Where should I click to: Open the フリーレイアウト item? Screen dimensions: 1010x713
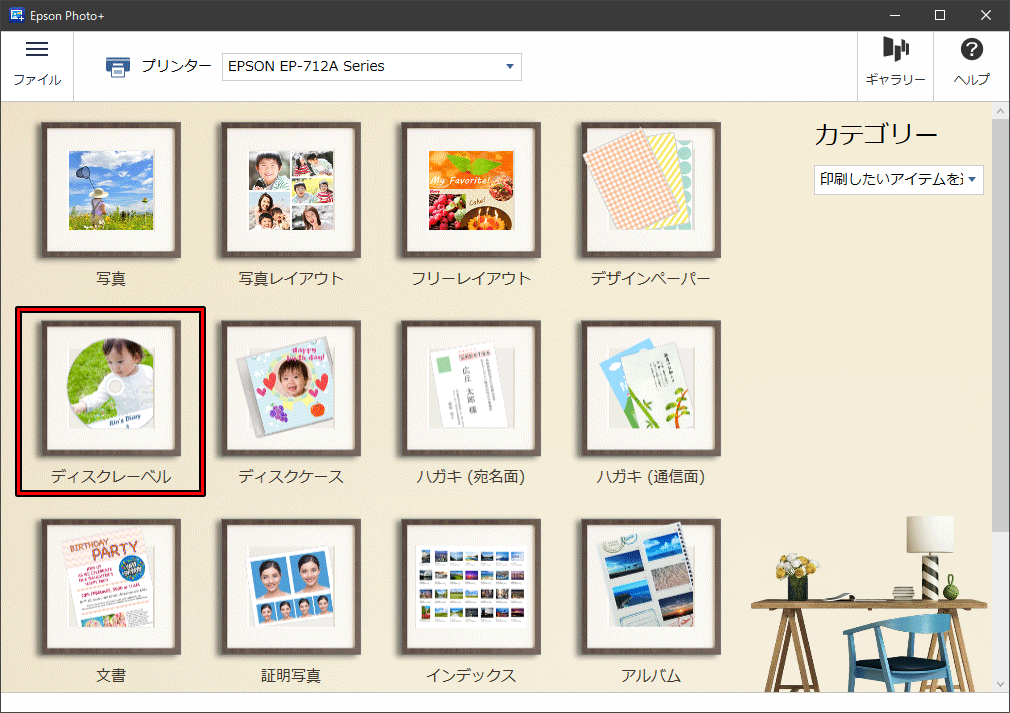coord(471,205)
